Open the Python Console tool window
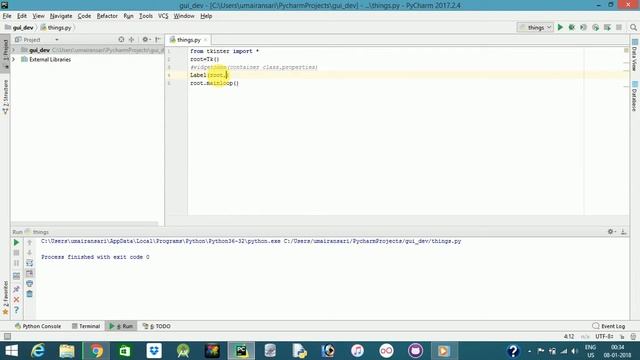 [x=38, y=326]
